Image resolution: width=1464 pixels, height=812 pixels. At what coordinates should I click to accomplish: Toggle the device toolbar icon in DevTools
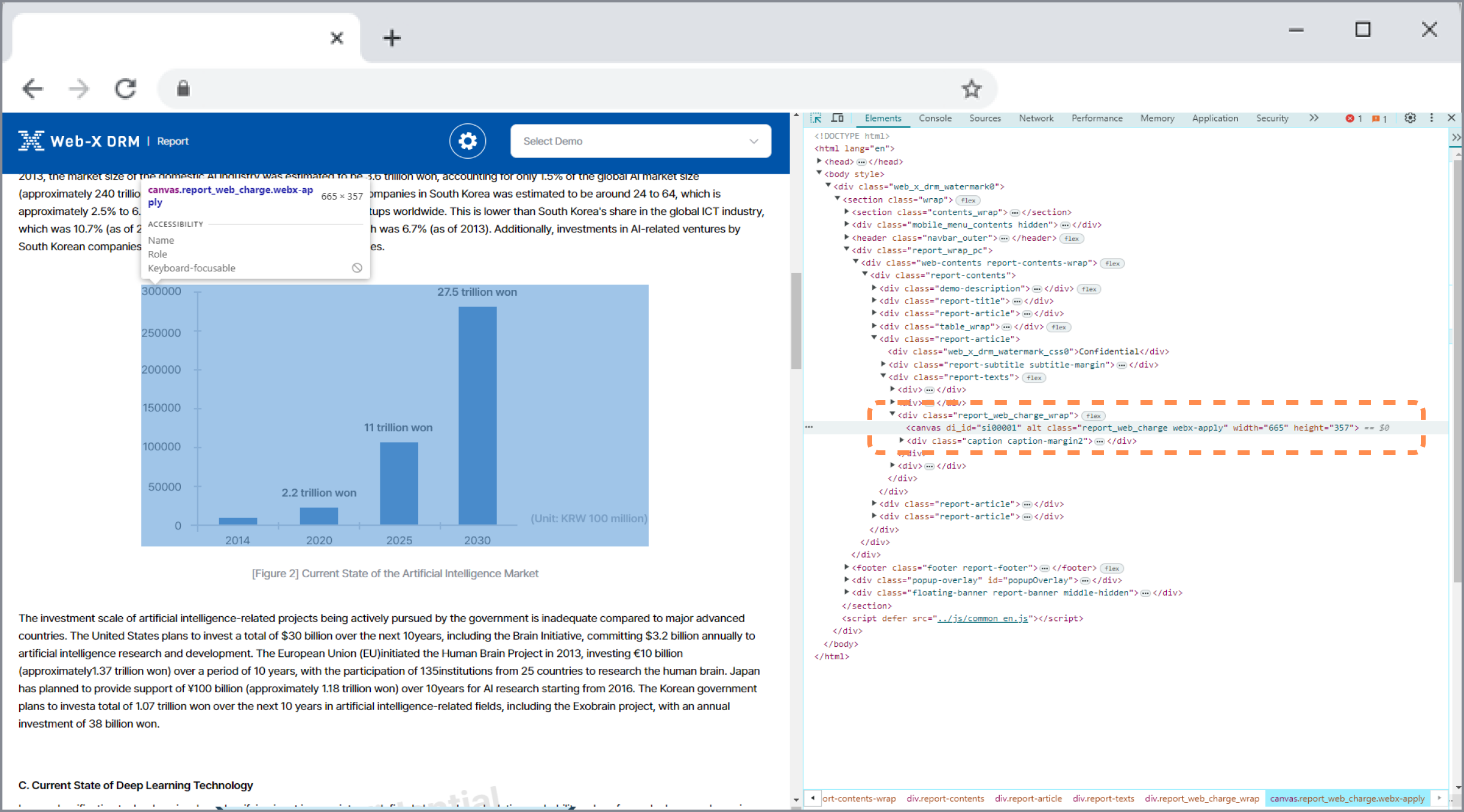[x=837, y=119]
